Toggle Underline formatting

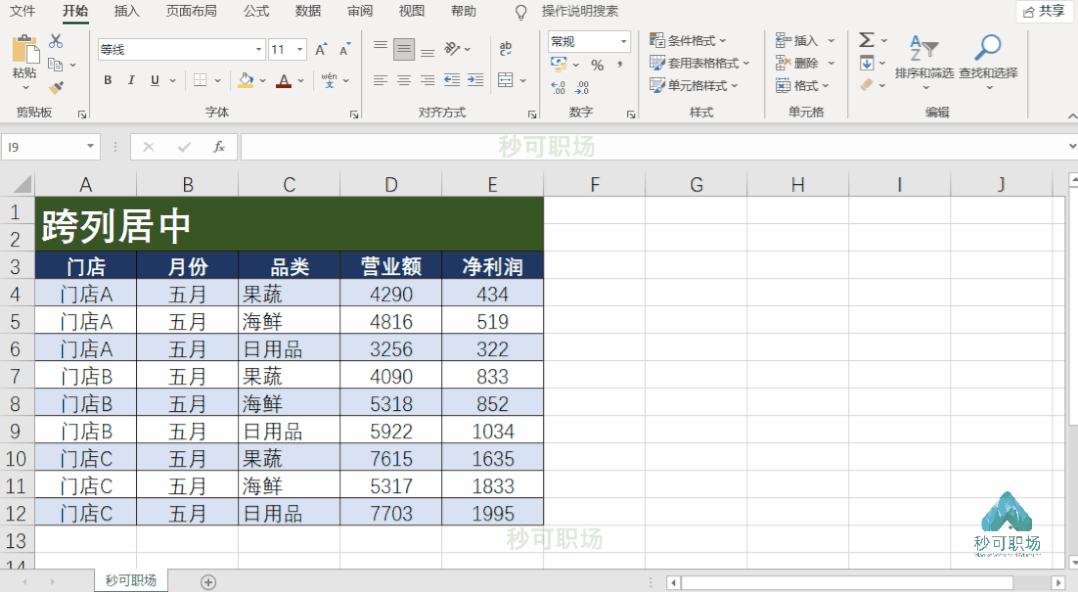(154, 80)
